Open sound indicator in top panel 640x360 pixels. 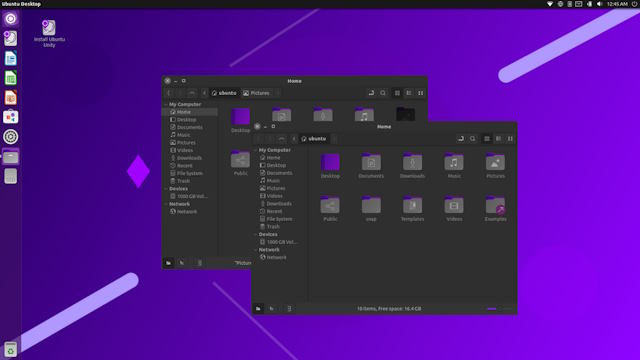[599, 4]
